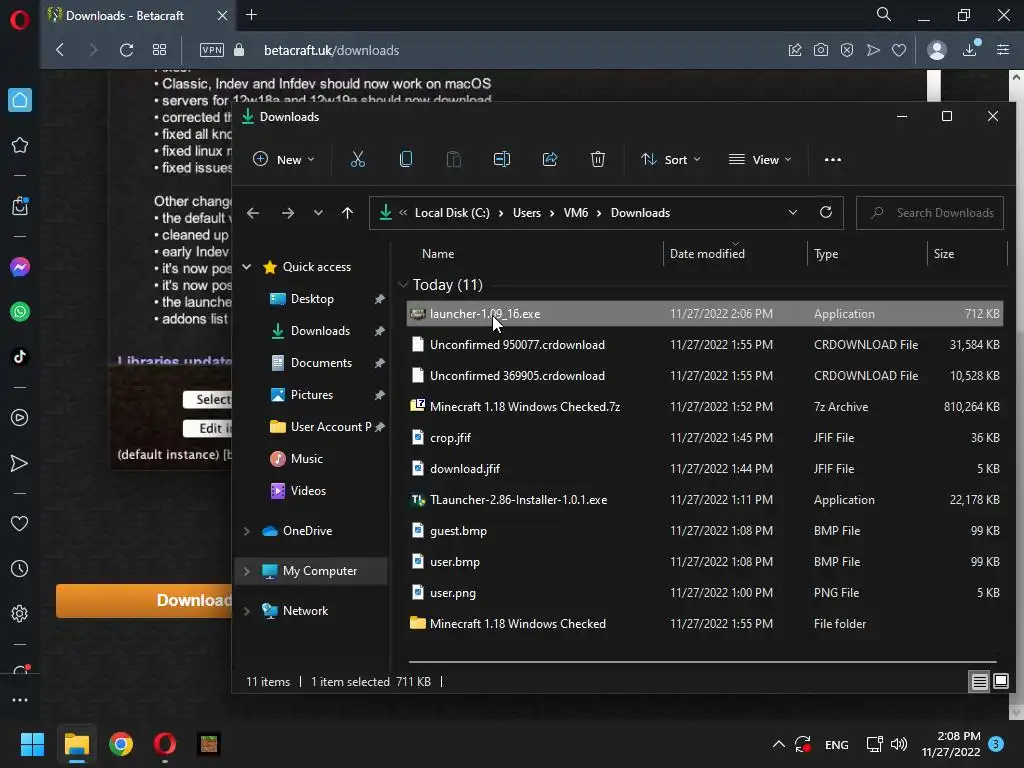Screen dimensions: 1024x768
Task: Select Pictures in Quick access
Action: click(x=312, y=394)
